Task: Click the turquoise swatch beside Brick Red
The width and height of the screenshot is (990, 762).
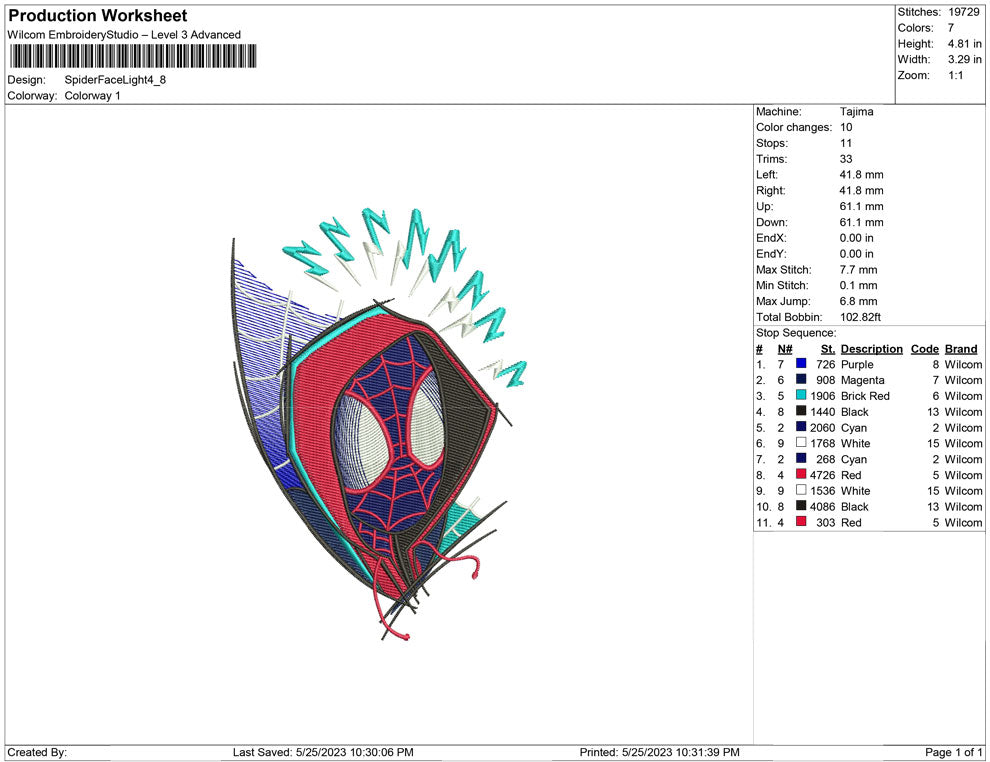Action: tap(801, 395)
